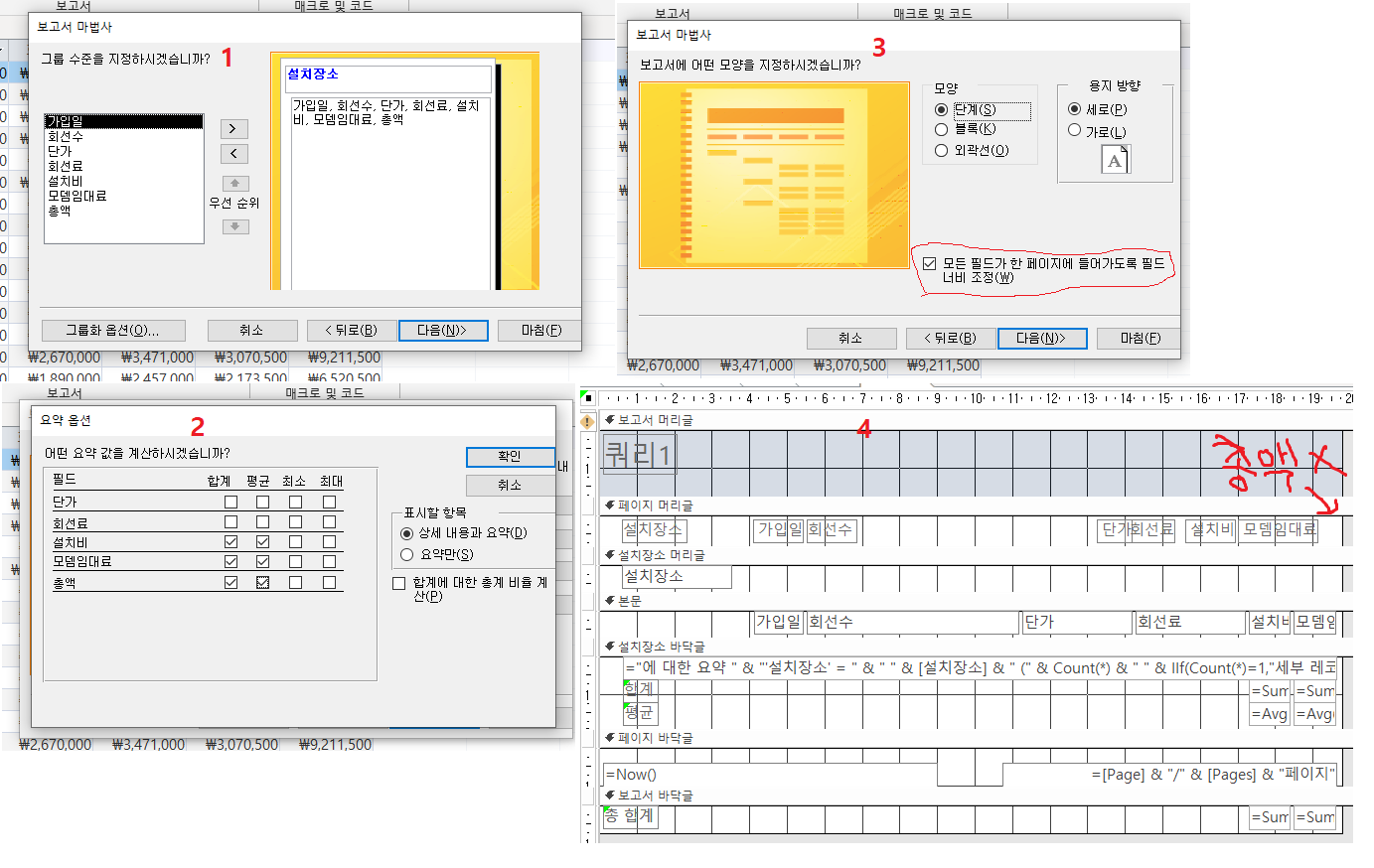Click the ">" add group level button
This screenshot has width=1374, height=868.
(x=233, y=129)
